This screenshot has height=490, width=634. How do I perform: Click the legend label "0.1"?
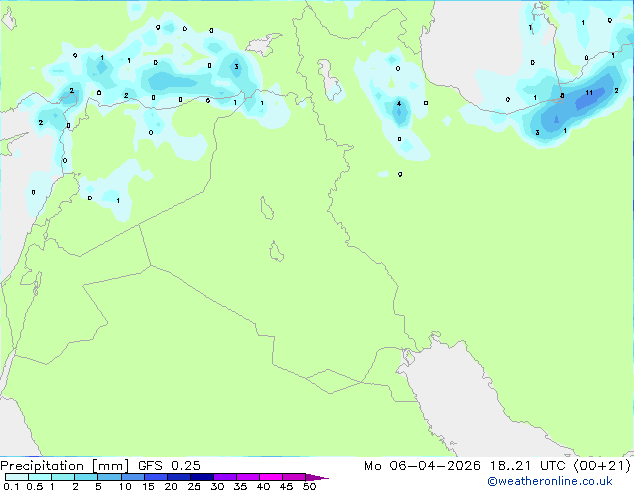click(x=11, y=486)
